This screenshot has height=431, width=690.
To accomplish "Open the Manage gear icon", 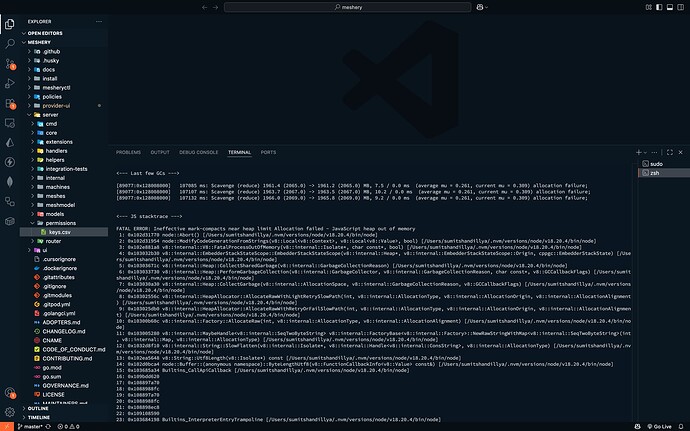I will (x=10, y=412).
